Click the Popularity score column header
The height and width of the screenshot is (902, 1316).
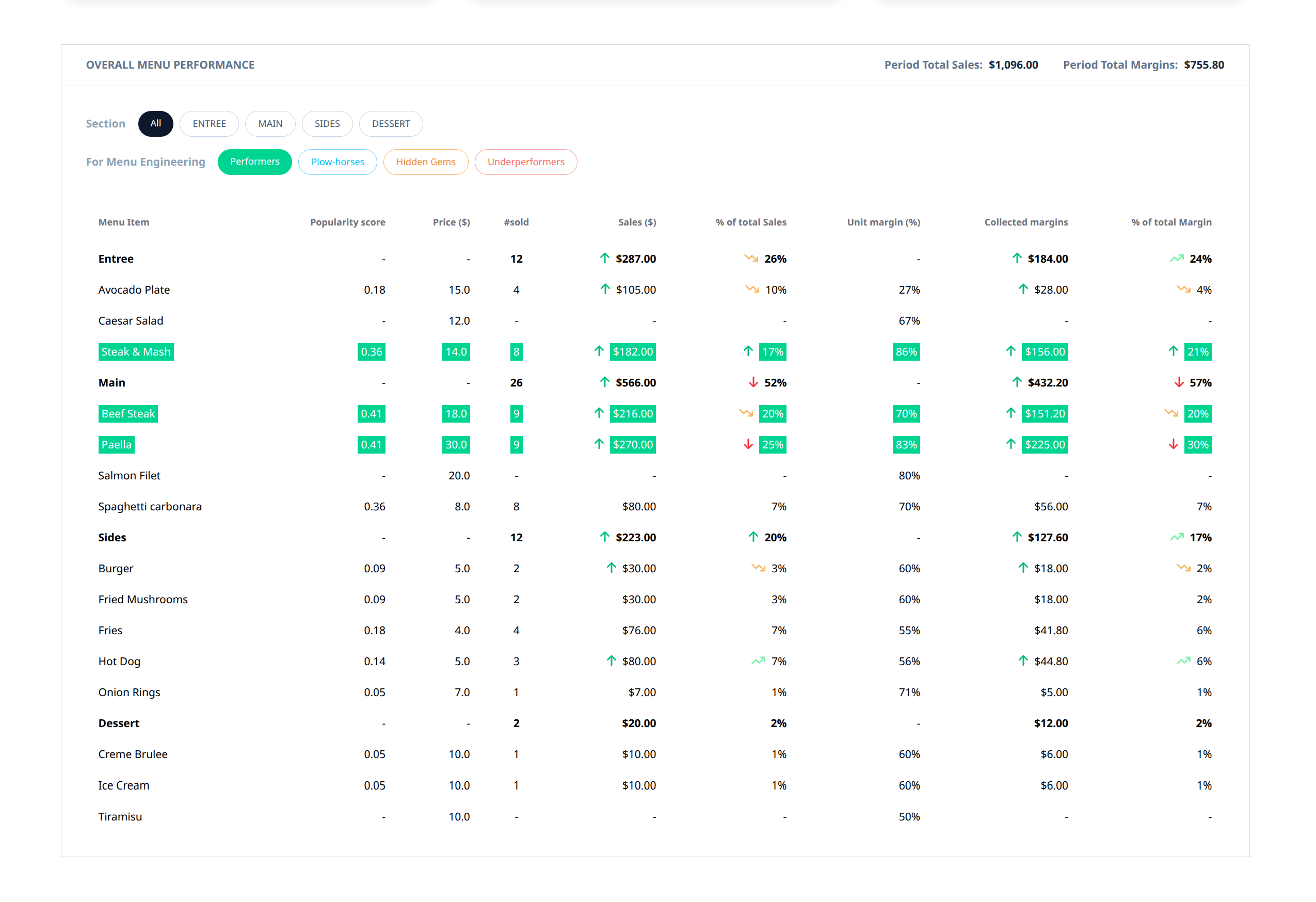click(x=347, y=222)
